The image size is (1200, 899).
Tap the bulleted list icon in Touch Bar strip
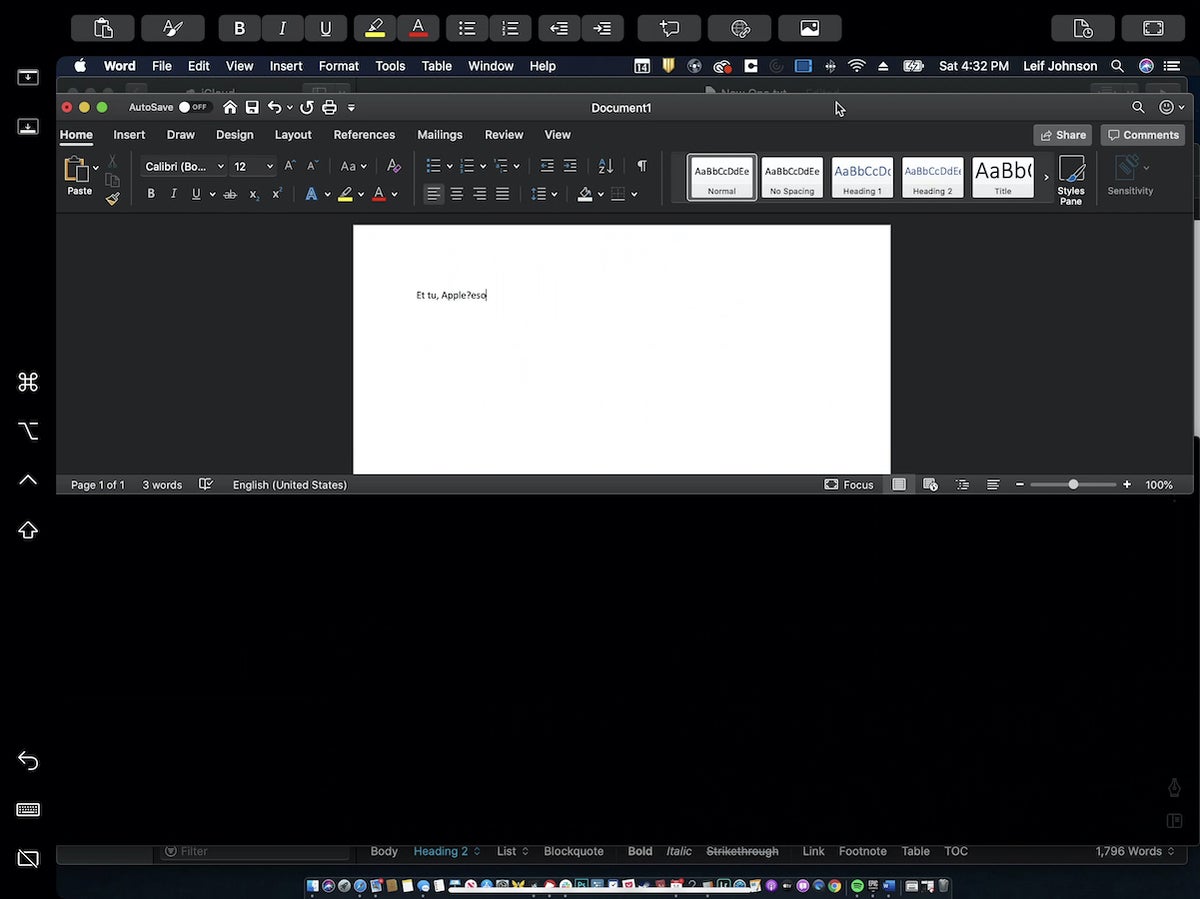(467, 28)
